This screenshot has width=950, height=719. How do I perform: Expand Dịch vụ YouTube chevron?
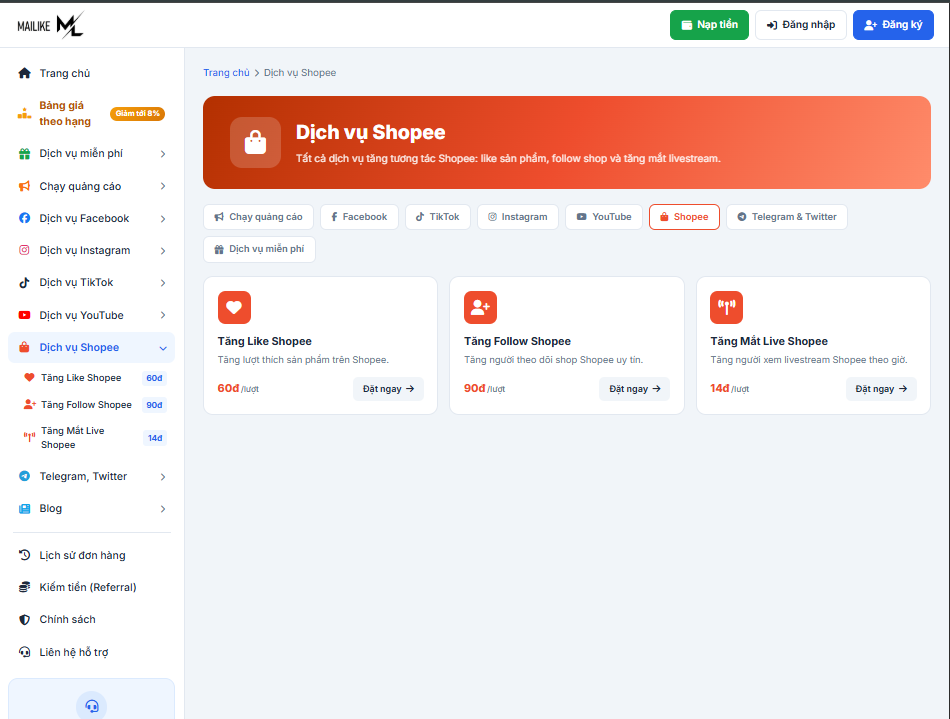163,315
